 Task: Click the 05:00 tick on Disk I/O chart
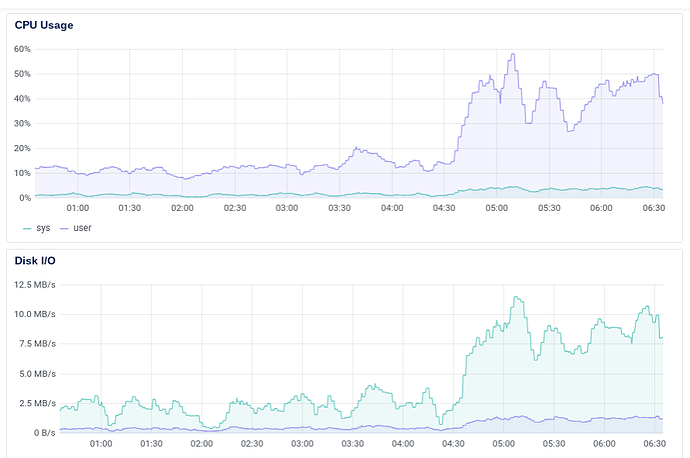coord(503,444)
